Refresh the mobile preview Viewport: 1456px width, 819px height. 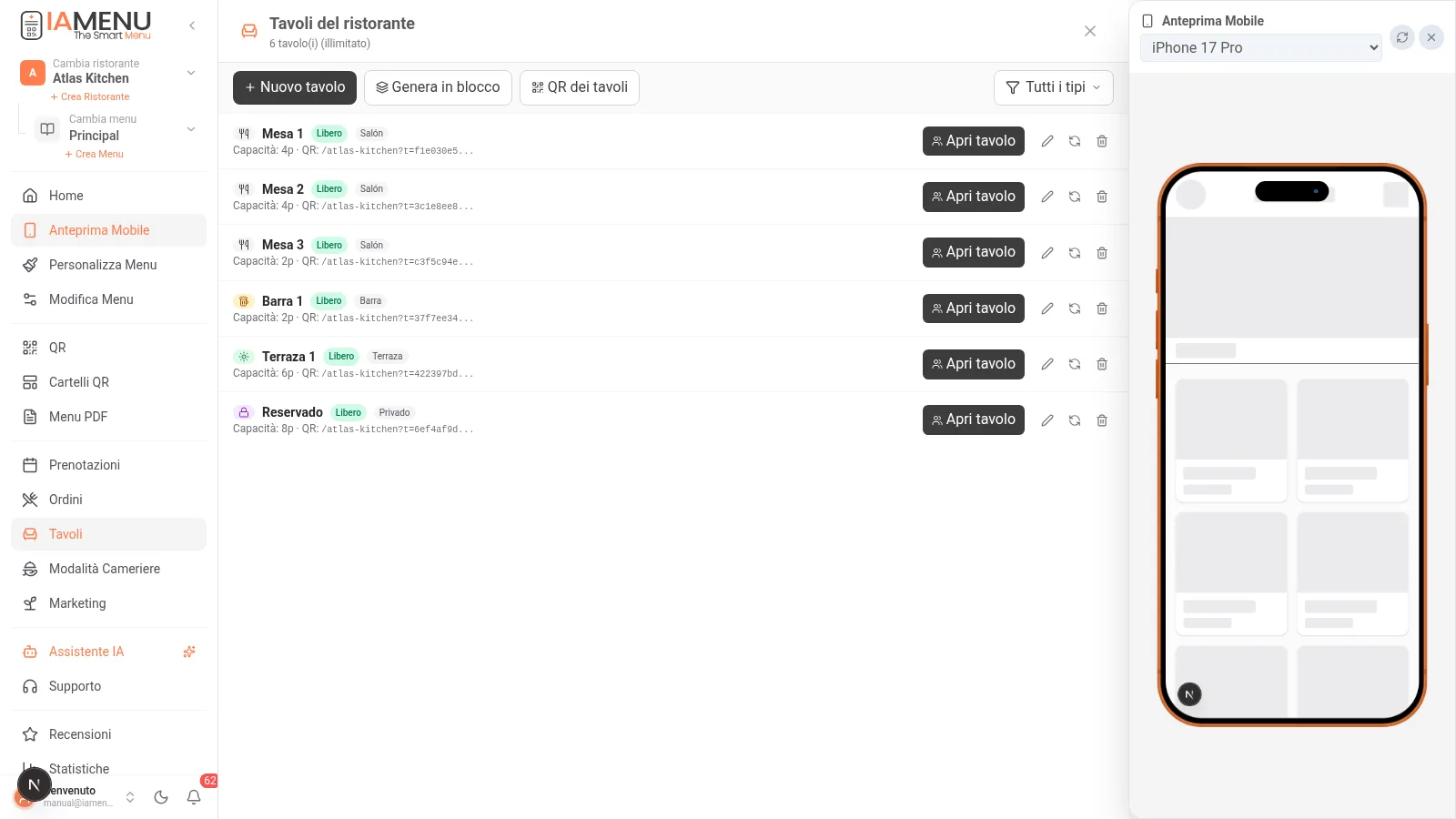pyautogui.click(x=1402, y=37)
